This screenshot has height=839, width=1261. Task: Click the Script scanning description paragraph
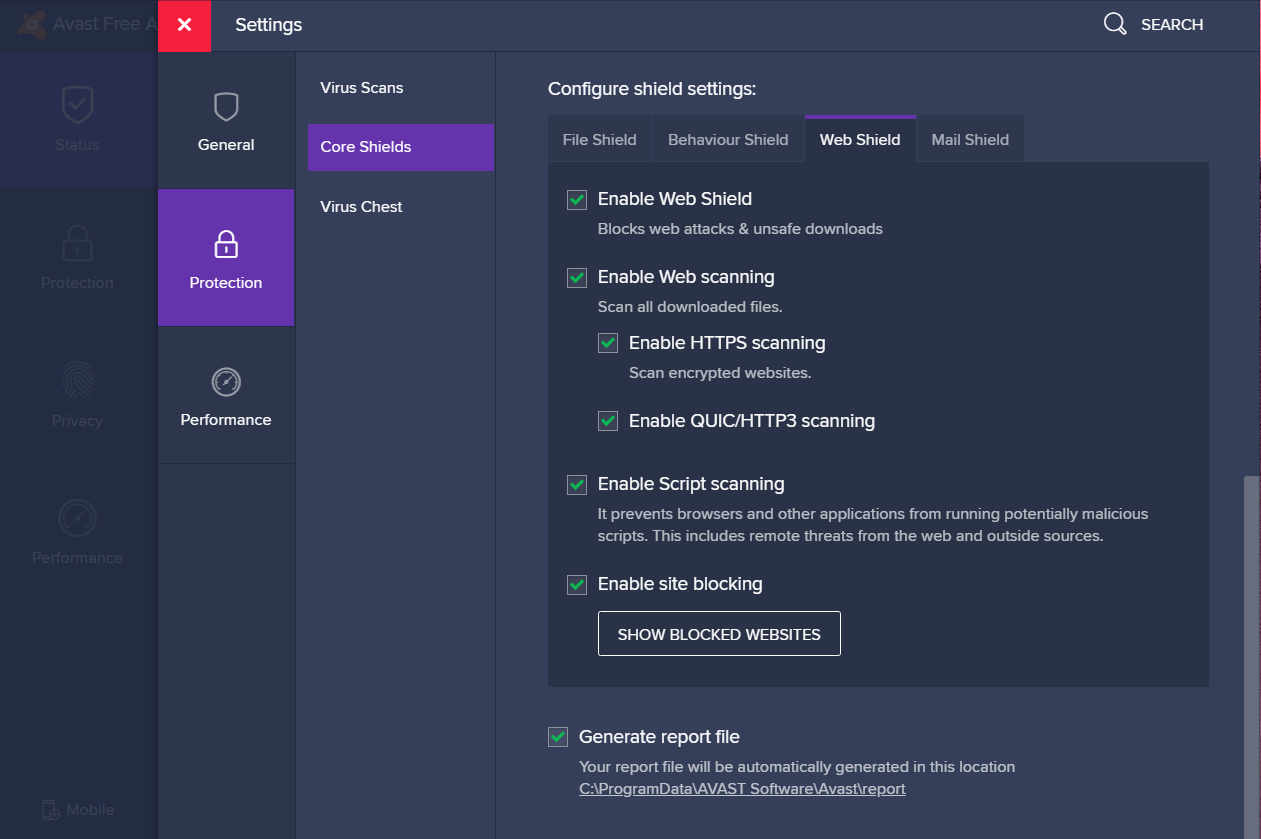[873, 525]
